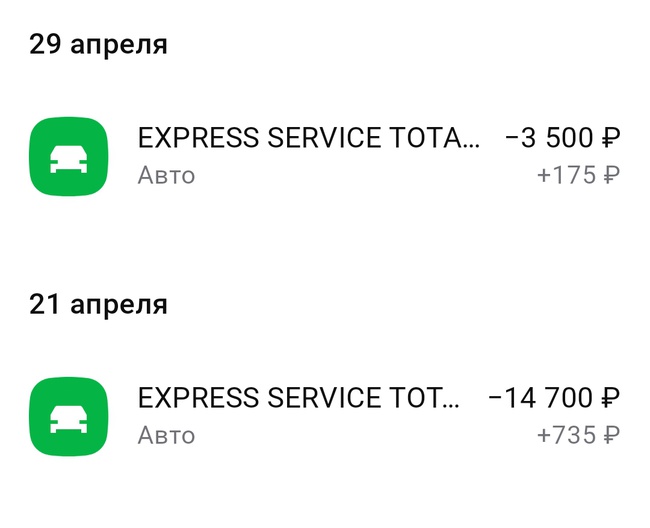
Task: Tap the ellipsis ending the second merchant name
Action: point(449,405)
